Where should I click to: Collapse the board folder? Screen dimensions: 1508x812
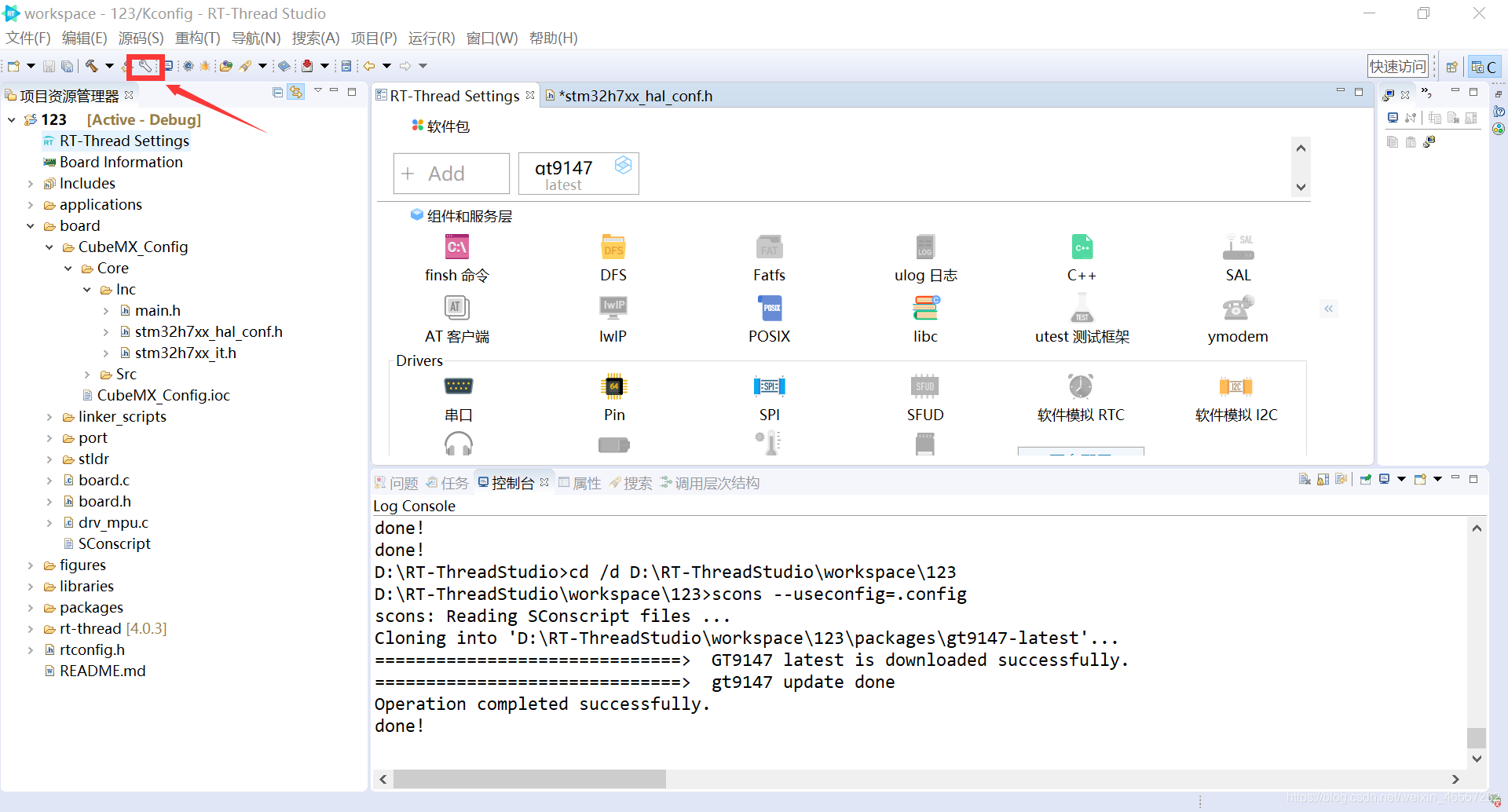click(x=31, y=226)
